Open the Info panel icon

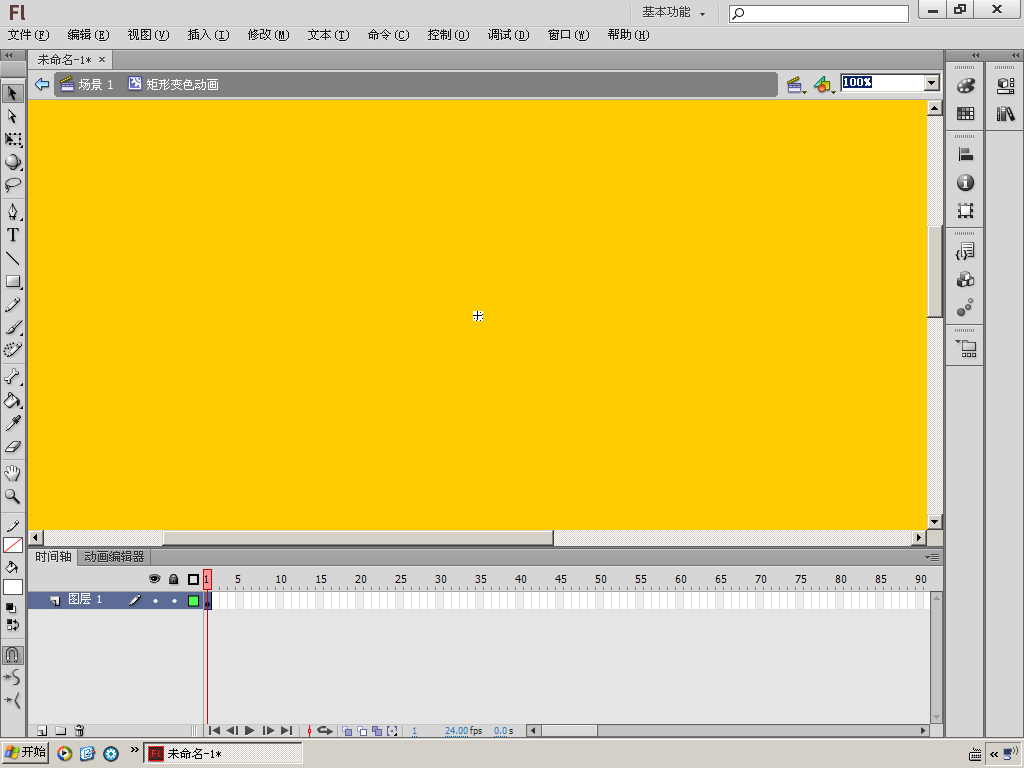tap(965, 183)
